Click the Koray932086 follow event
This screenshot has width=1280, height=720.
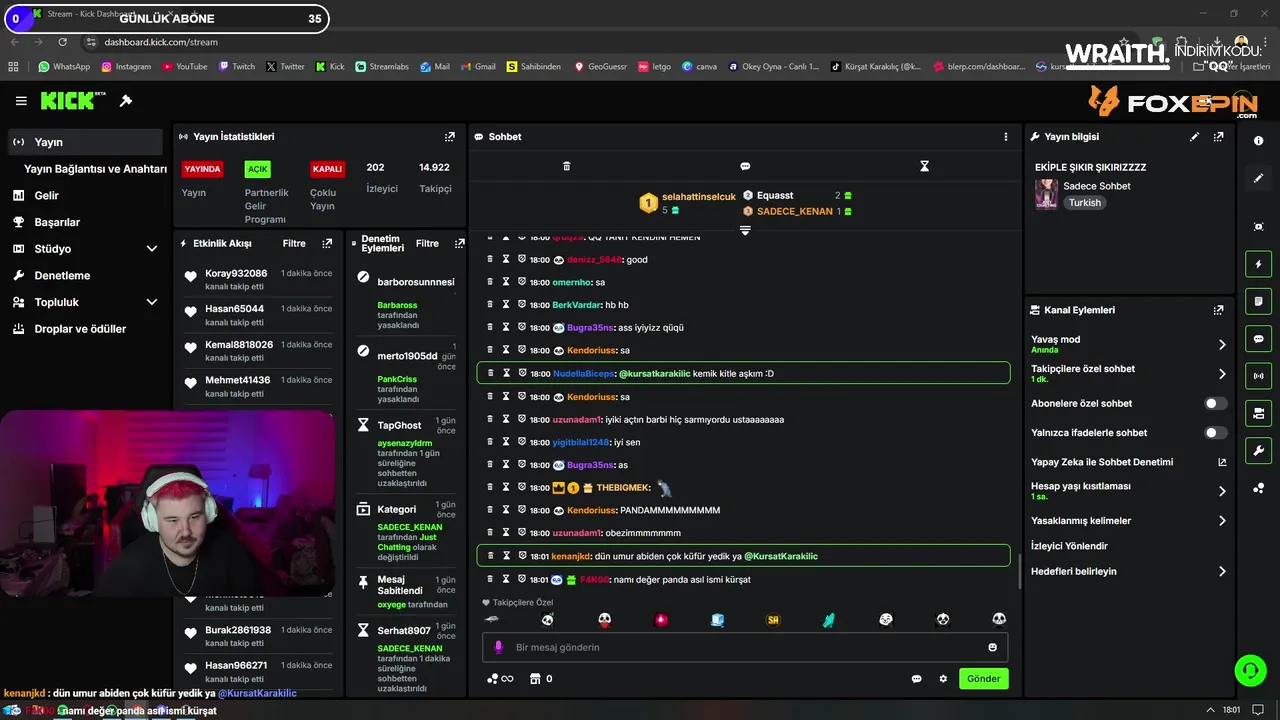[x=258, y=279]
